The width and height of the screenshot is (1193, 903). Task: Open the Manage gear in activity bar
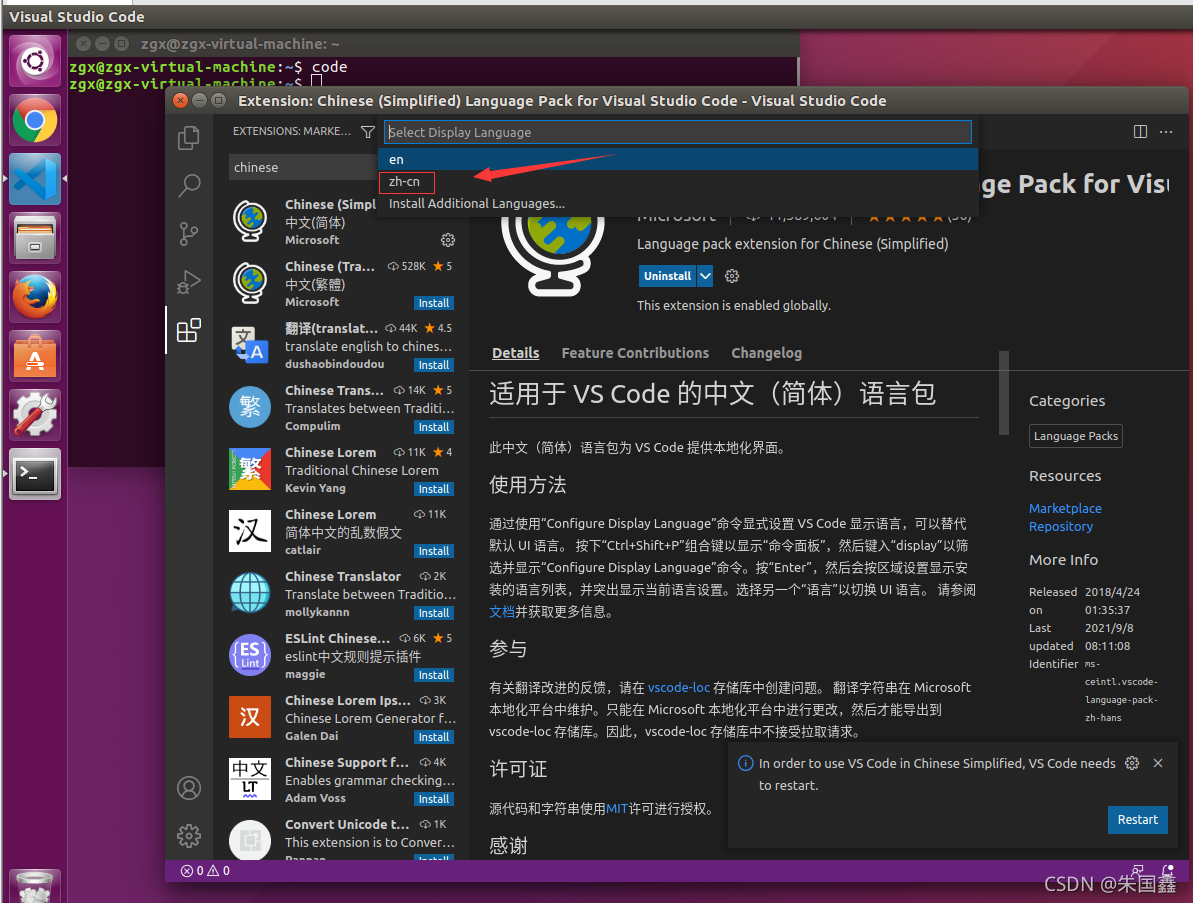click(x=189, y=836)
